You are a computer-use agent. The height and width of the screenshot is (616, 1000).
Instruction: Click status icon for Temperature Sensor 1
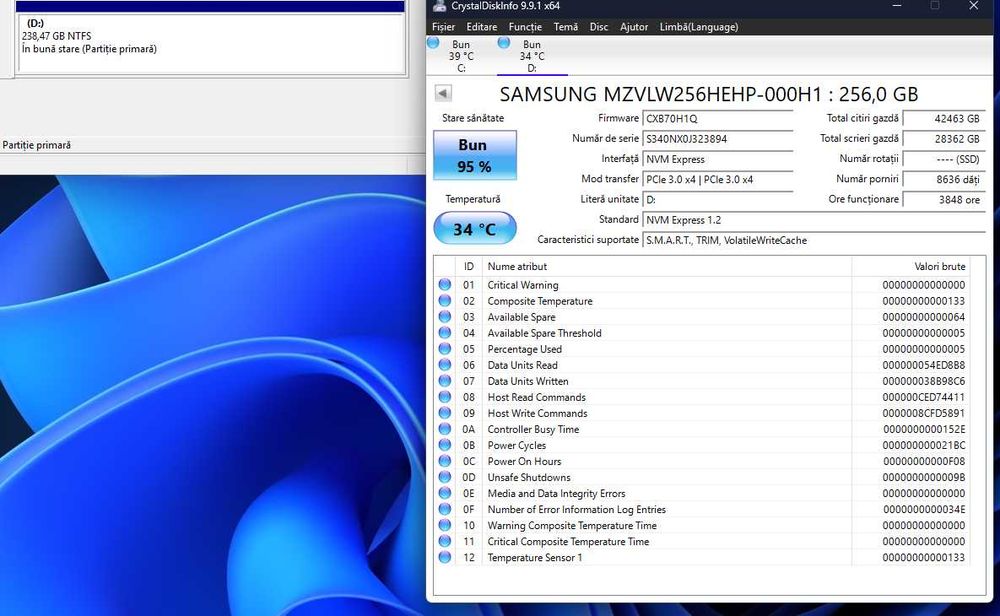pyautogui.click(x=445, y=557)
